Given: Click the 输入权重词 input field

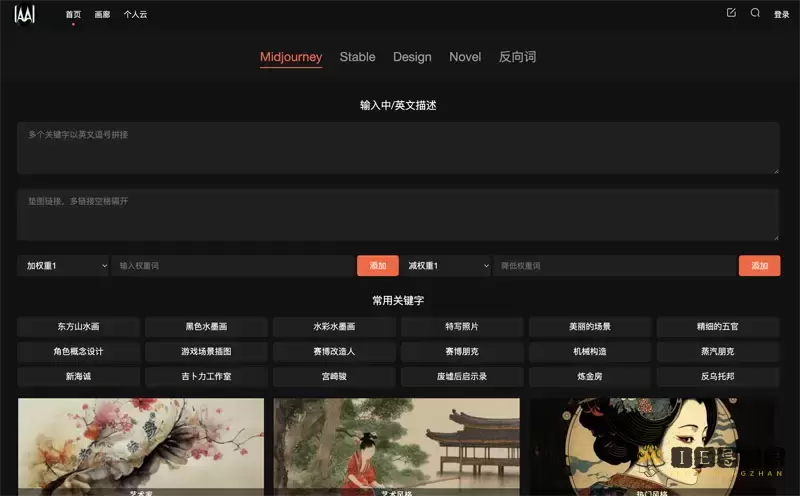Looking at the screenshot, I should (232, 266).
